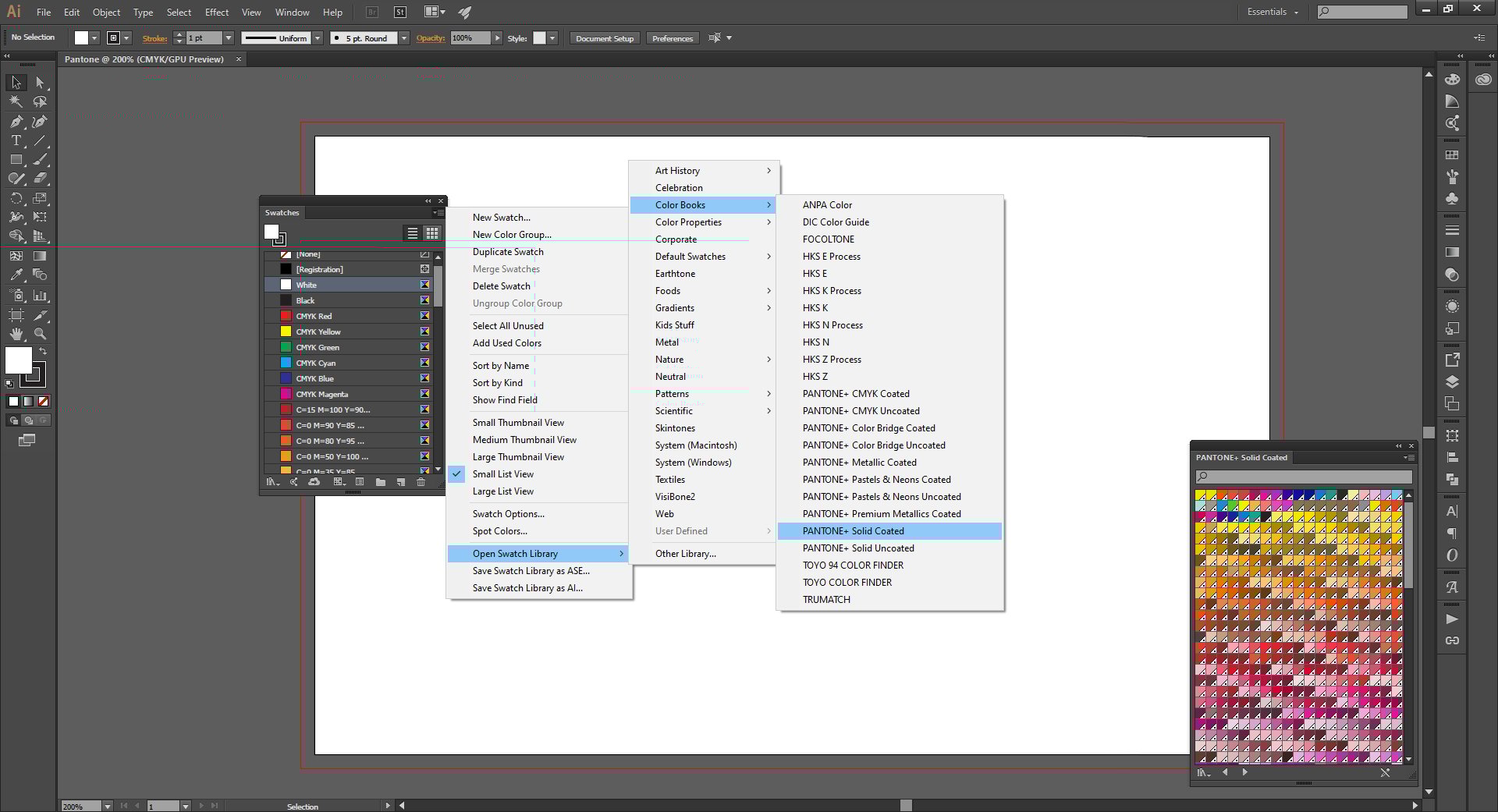The width and height of the screenshot is (1498, 812).
Task: Open the Character panel icon
Action: point(1452,512)
